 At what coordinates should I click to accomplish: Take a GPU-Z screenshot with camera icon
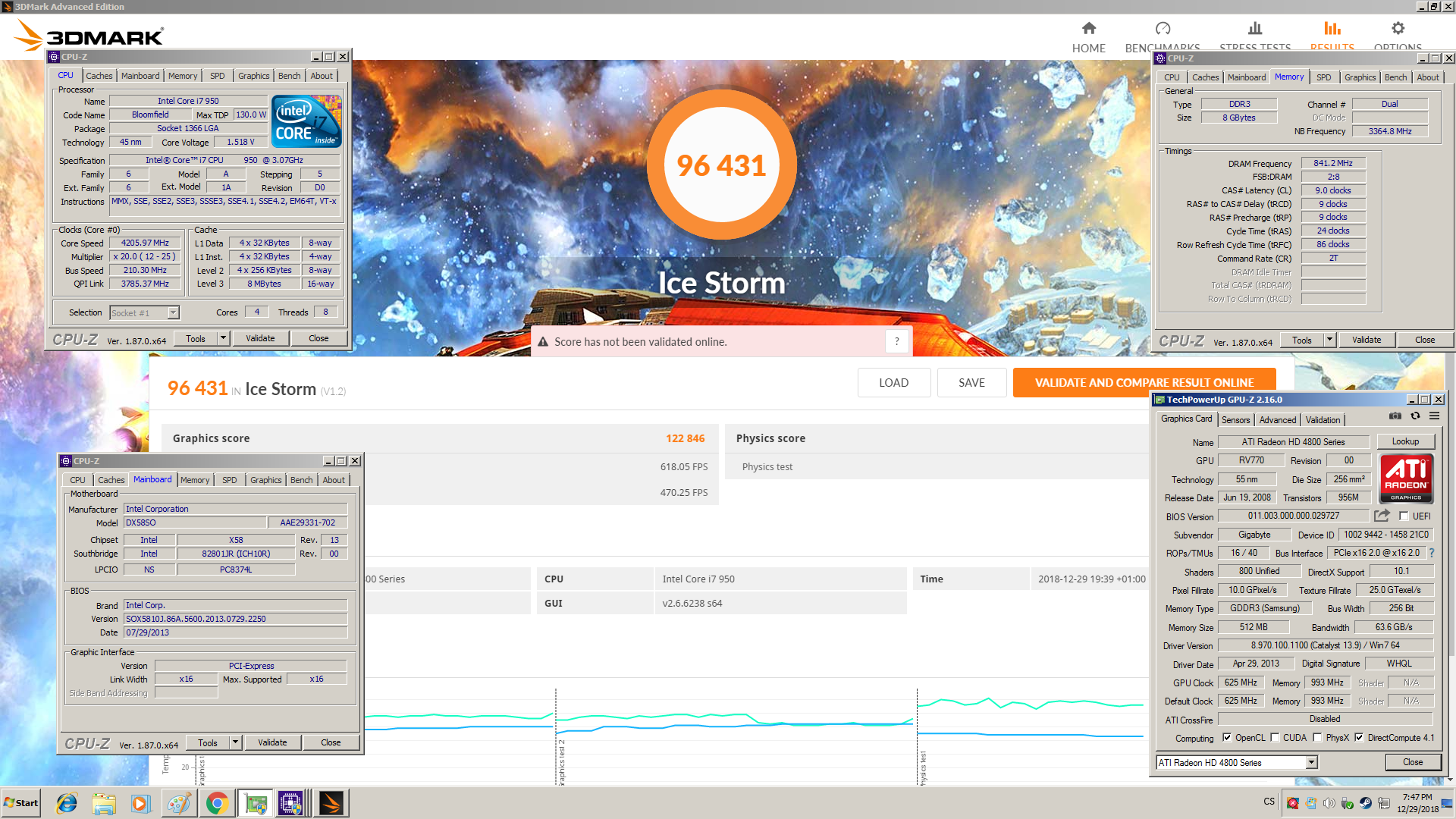[x=1395, y=416]
